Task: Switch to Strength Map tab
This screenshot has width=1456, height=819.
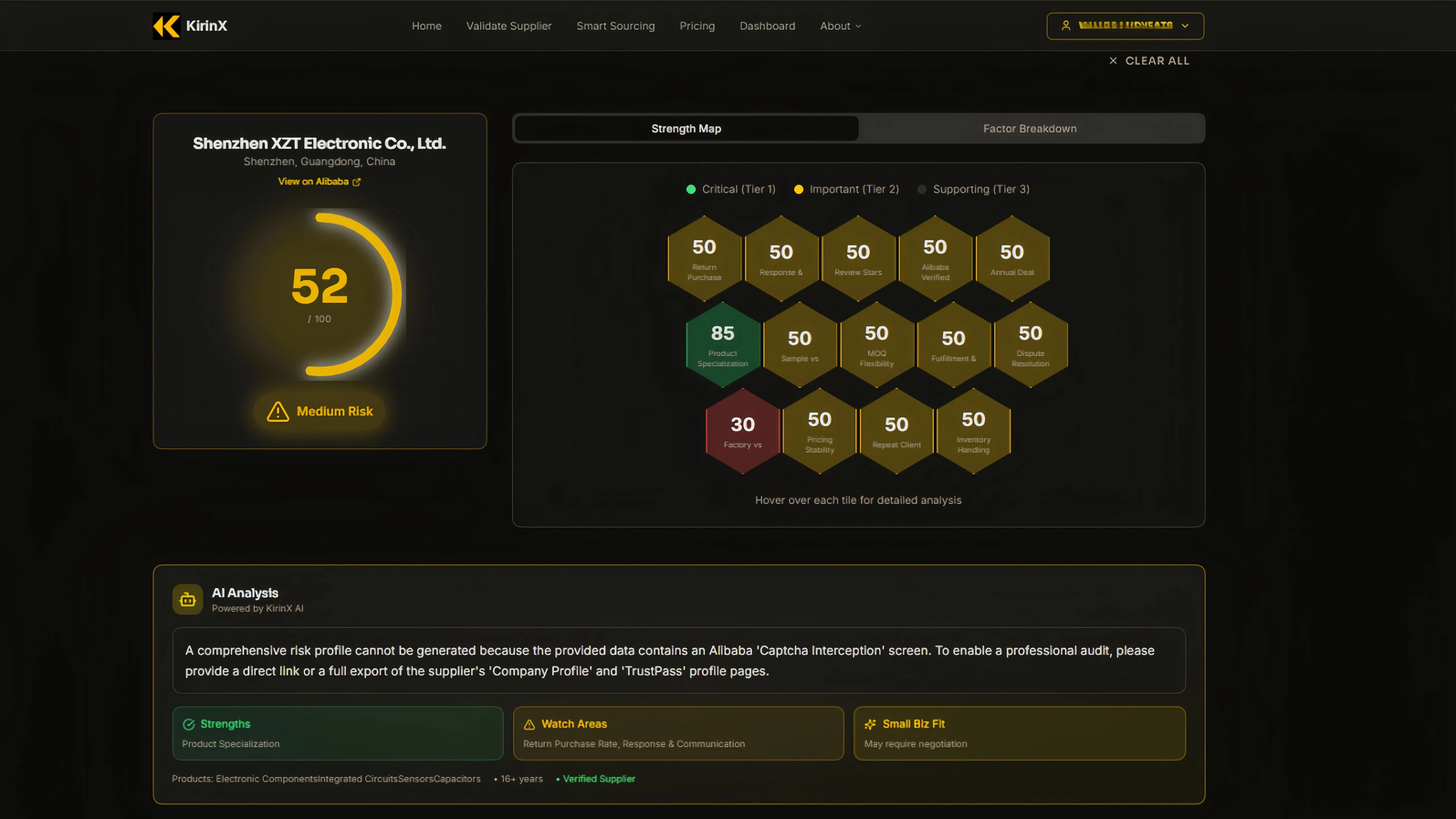Action: (686, 128)
